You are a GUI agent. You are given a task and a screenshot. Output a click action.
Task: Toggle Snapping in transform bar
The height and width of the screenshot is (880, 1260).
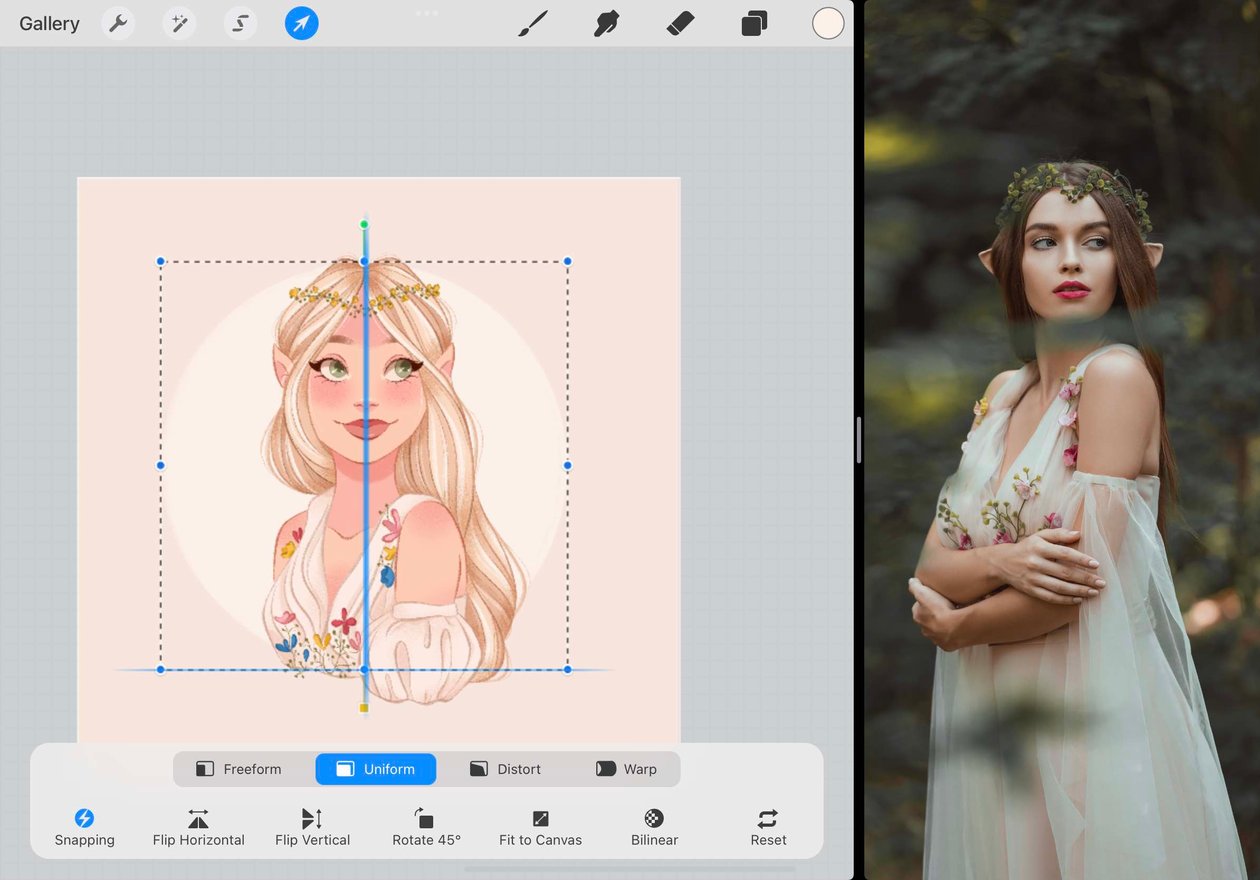pyautogui.click(x=84, y=828)
